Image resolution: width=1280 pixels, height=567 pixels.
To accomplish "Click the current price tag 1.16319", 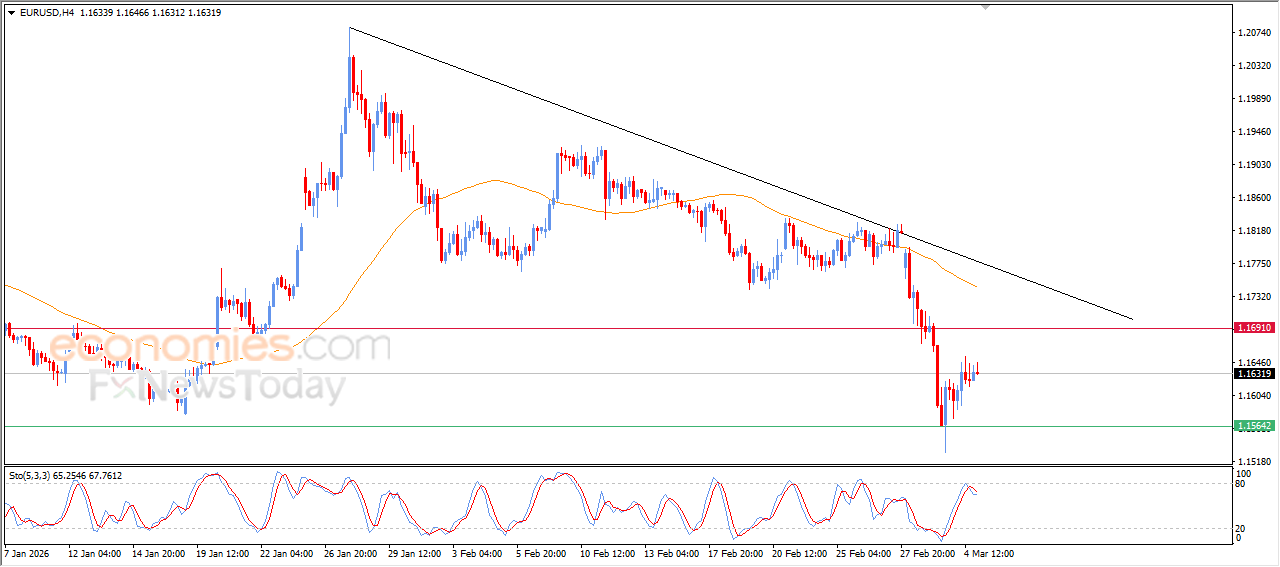I will [x=1254, y=373].
